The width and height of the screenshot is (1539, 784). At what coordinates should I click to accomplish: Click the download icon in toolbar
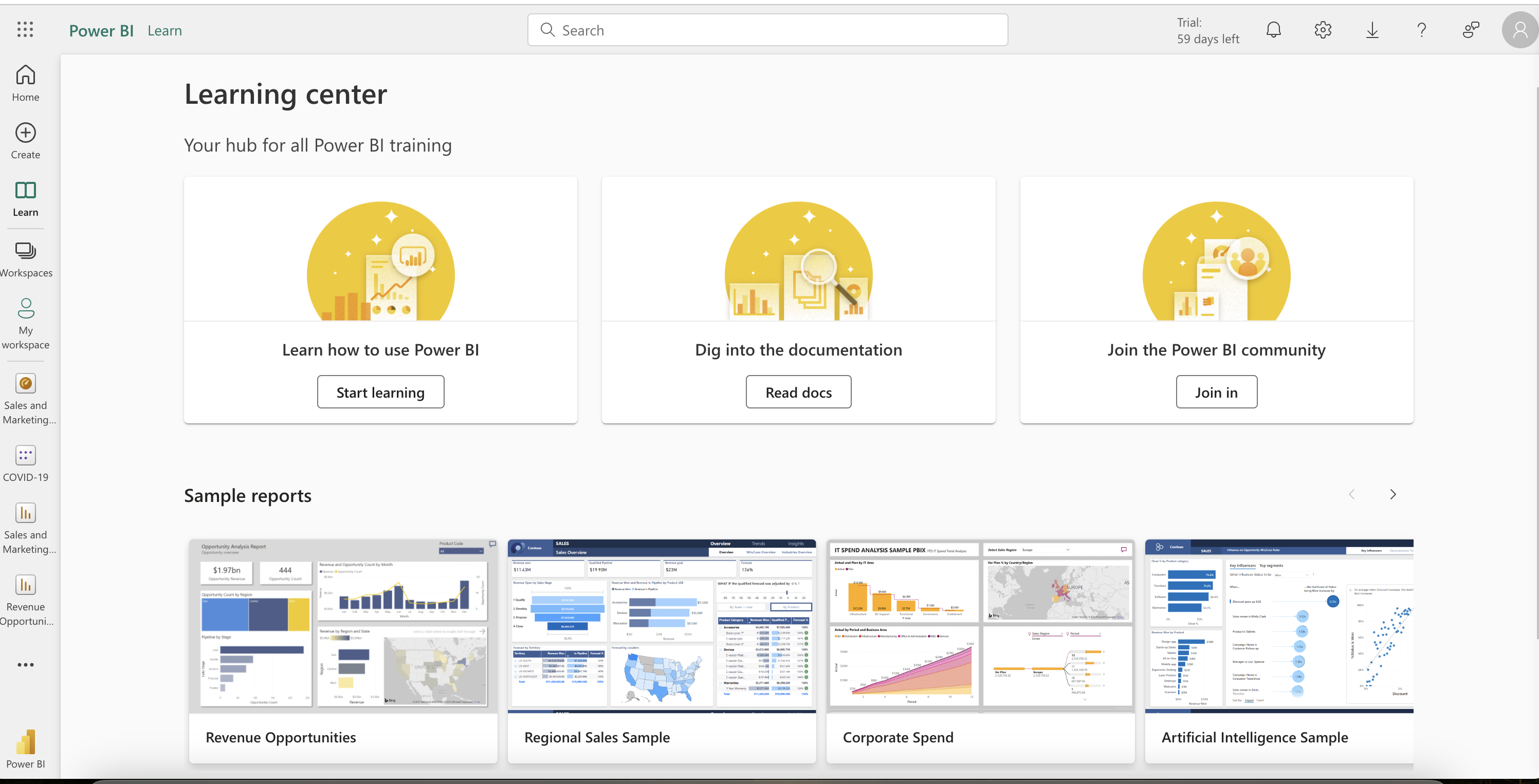click(1372, 29)
